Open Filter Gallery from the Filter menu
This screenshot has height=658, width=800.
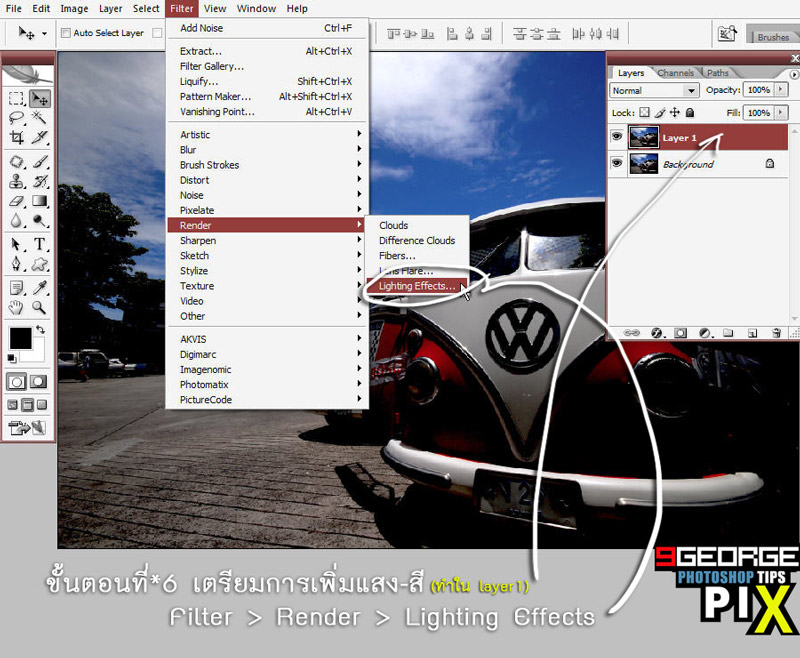268,66
